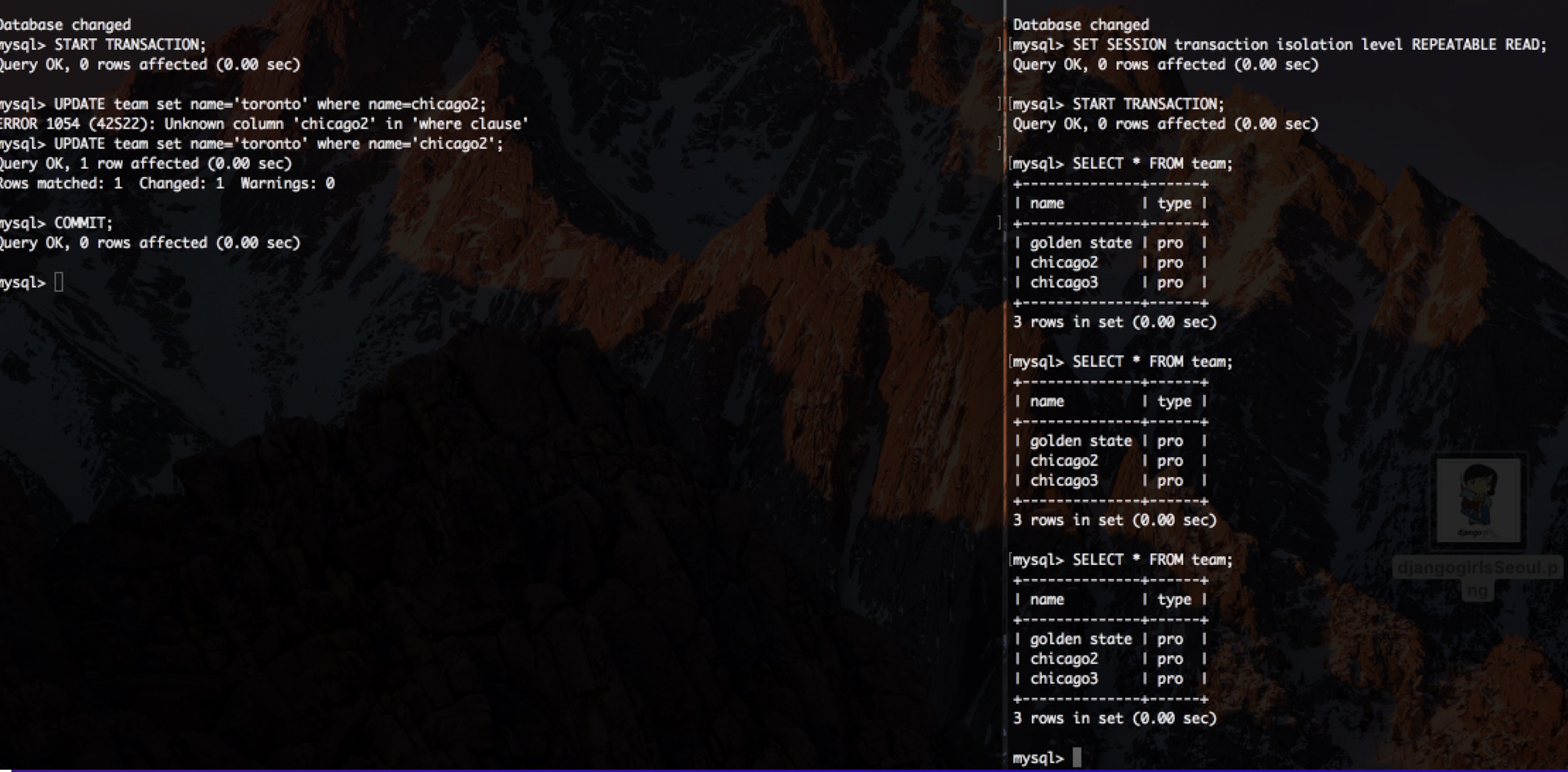The height and width of the screenshot is (772, 1568).
Task: Click the ERROR 1054 unknown column message
Action: (x=264, y=124)
